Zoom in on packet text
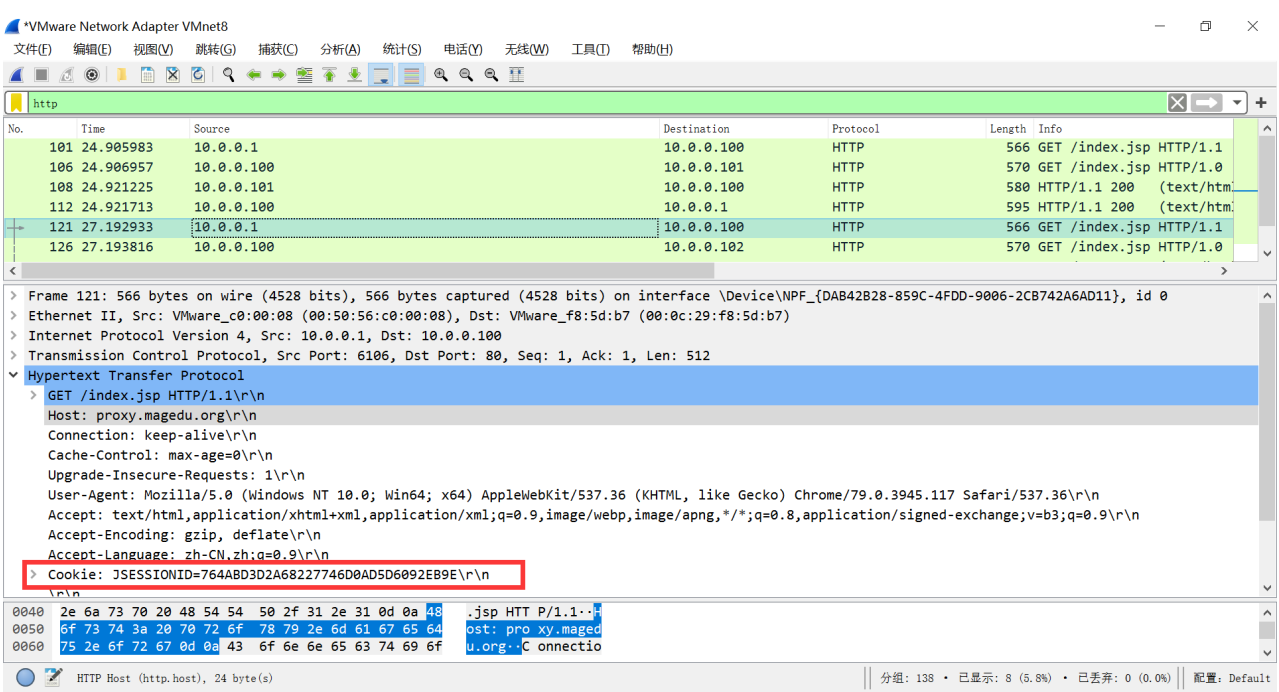Image resolution: width=1279 pixels, height=692 pixels. [440, 75]
